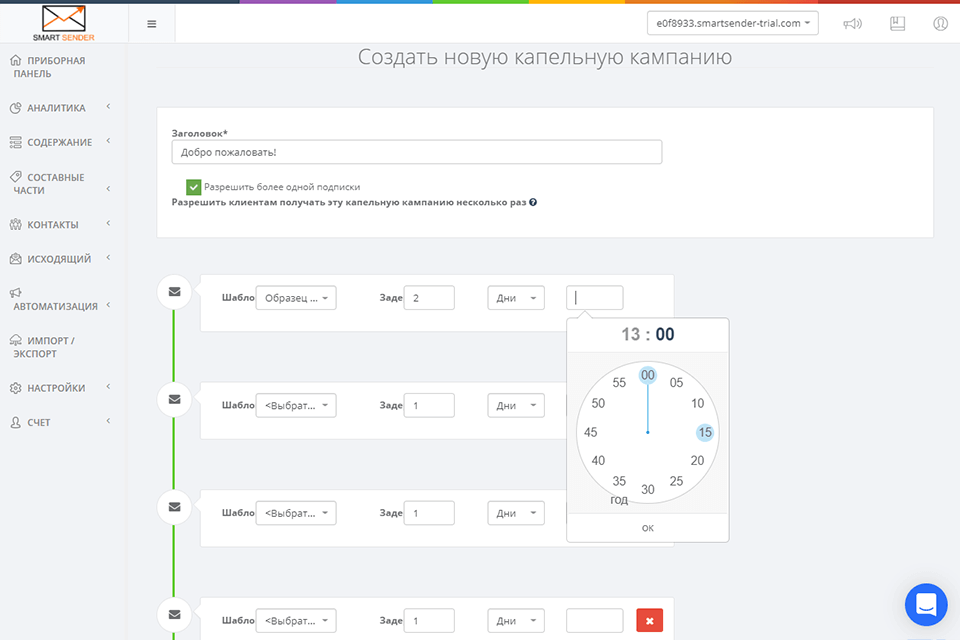The image size is (960, 640).
Task: Open Приборная панель in sidebar
Action: 48,67
